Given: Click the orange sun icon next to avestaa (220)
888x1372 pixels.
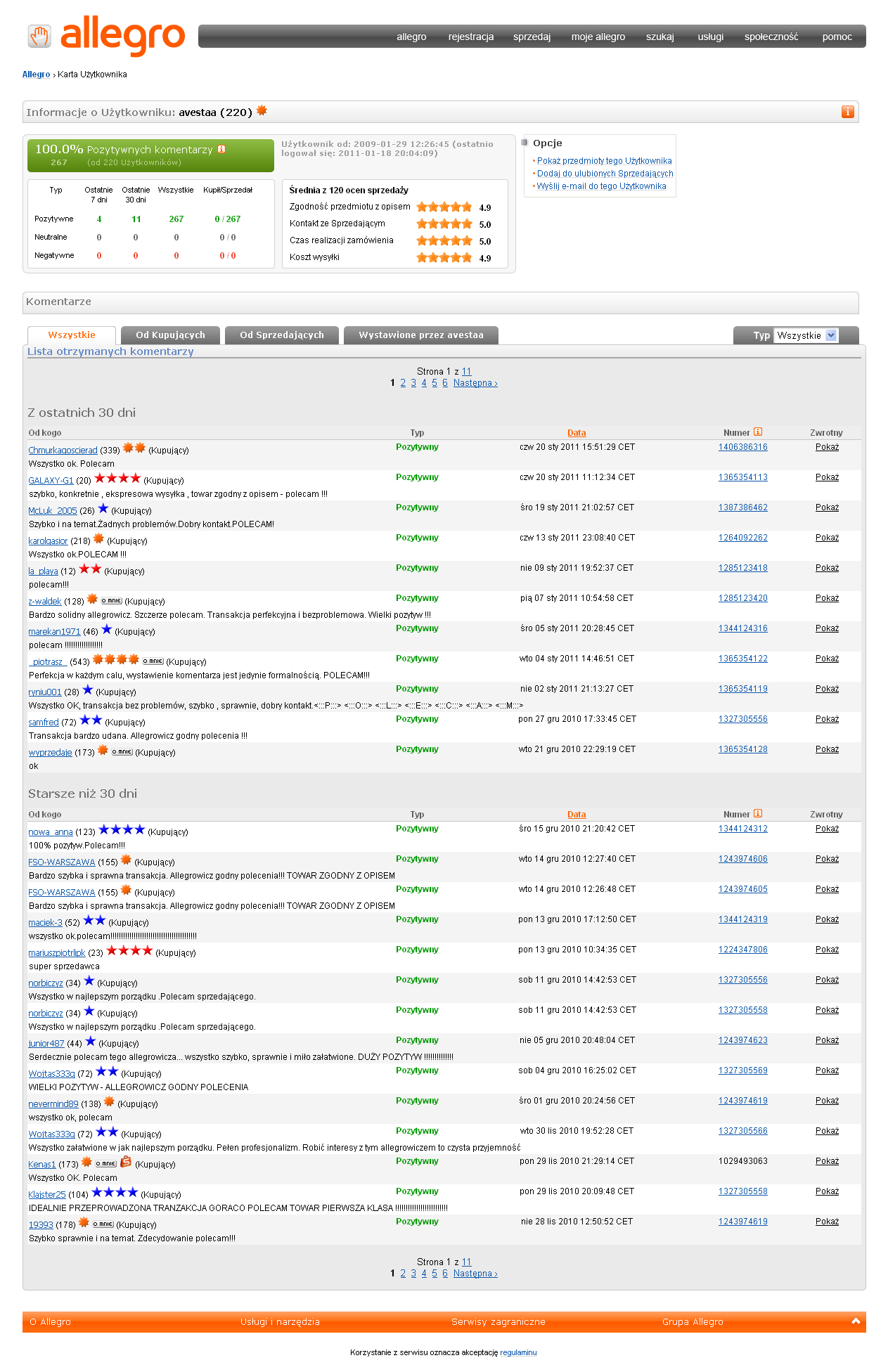Looking at the screenshot, I should [x=262, y=110].
